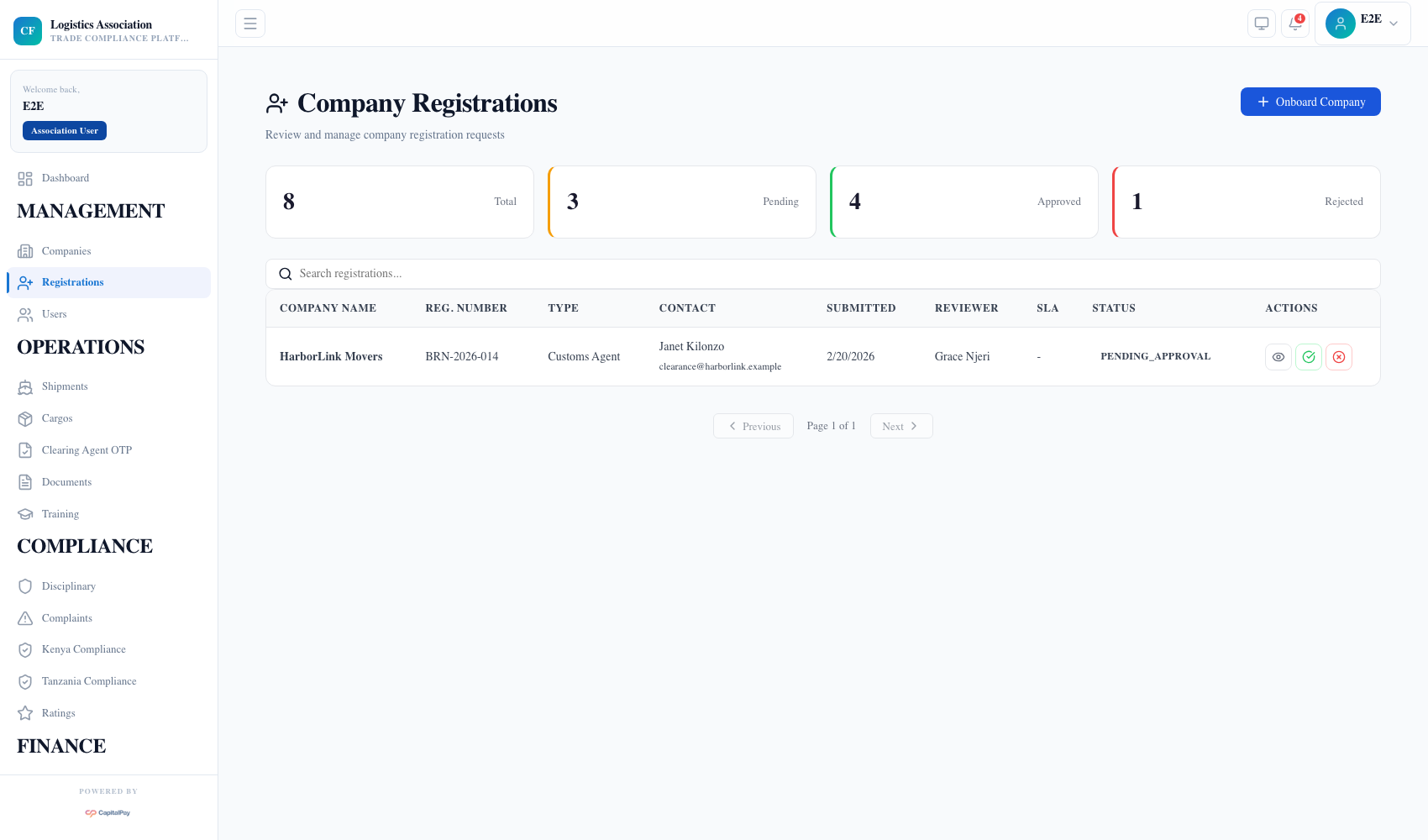The height and width of the screenshot is (840, 1428).
Task: Select the Dashboard icon in the sidebar
Action: click(25, 178)
